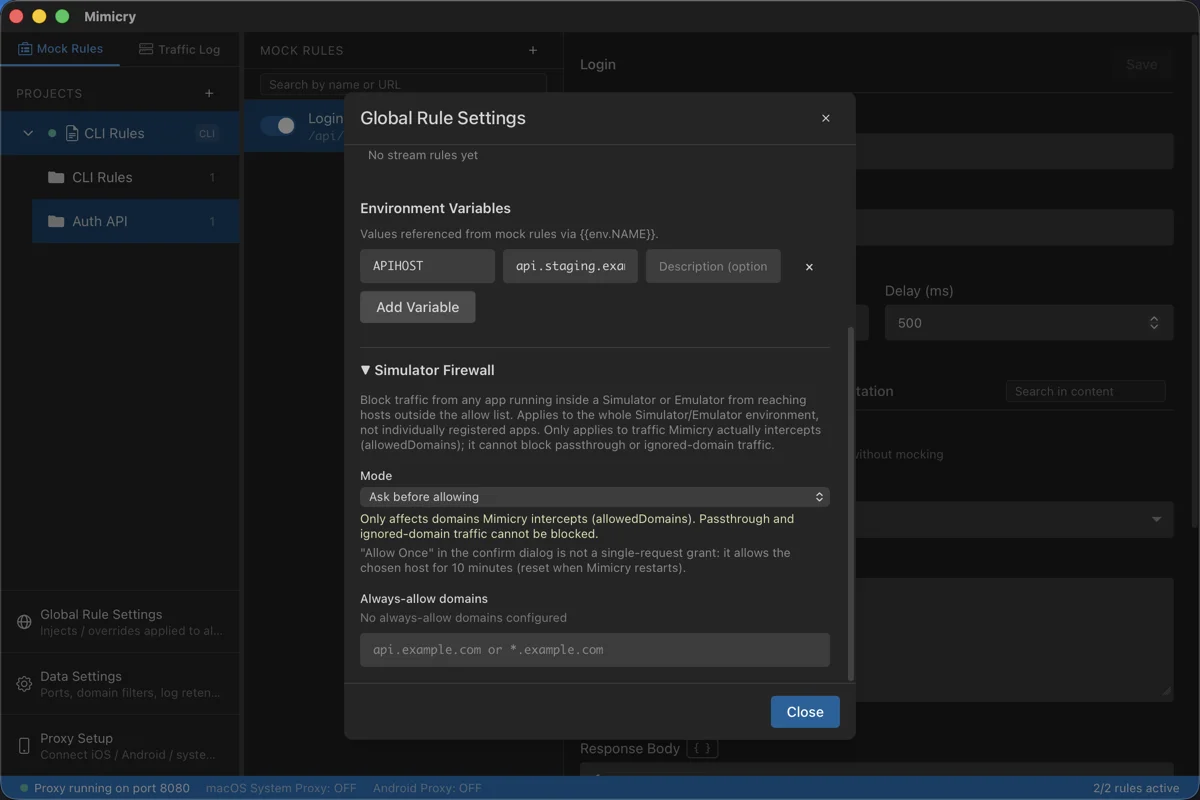The image size is (1200, 800).
Task: Add a new mock rule with plus icon
Action: click(x=533, y=50)
